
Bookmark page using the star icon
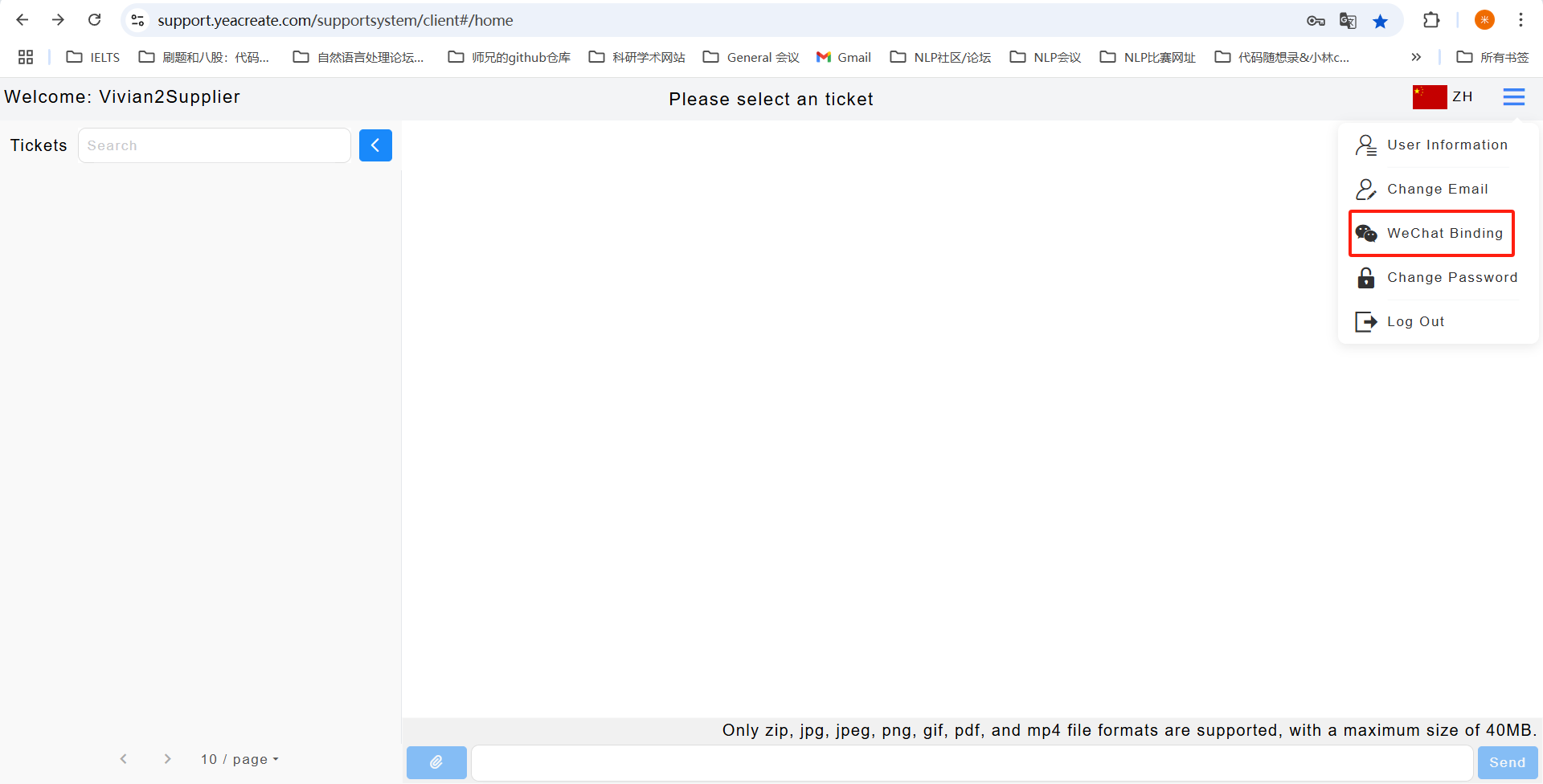pyautogui.click(x=1380, y=21)
